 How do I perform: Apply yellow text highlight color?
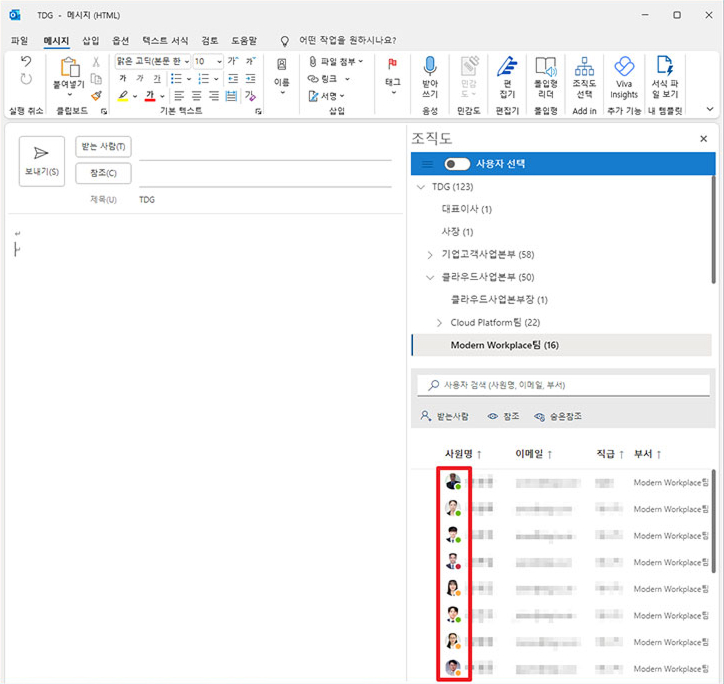click(123, 96)
